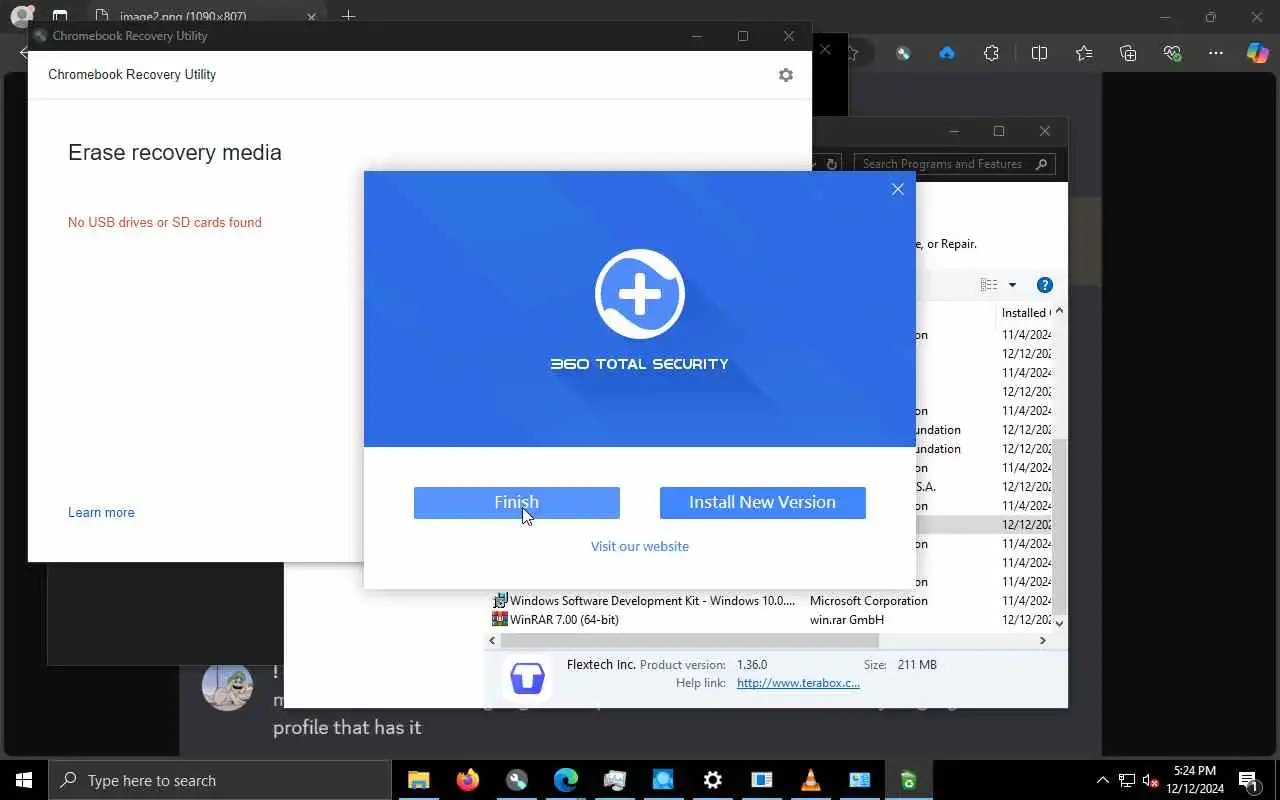Click the Install New Version button
1280x800 pixels.
pos(762,503)
